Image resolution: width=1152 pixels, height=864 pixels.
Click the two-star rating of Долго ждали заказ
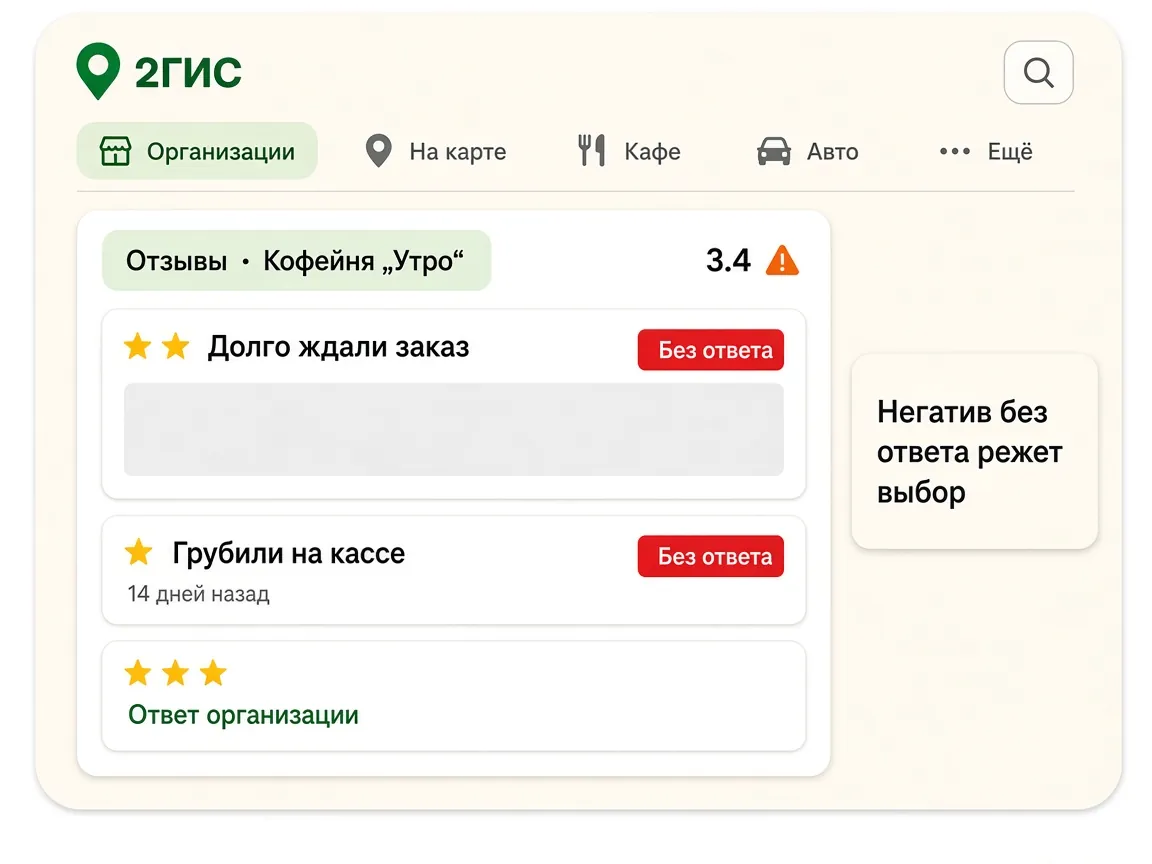coord(156,346)
